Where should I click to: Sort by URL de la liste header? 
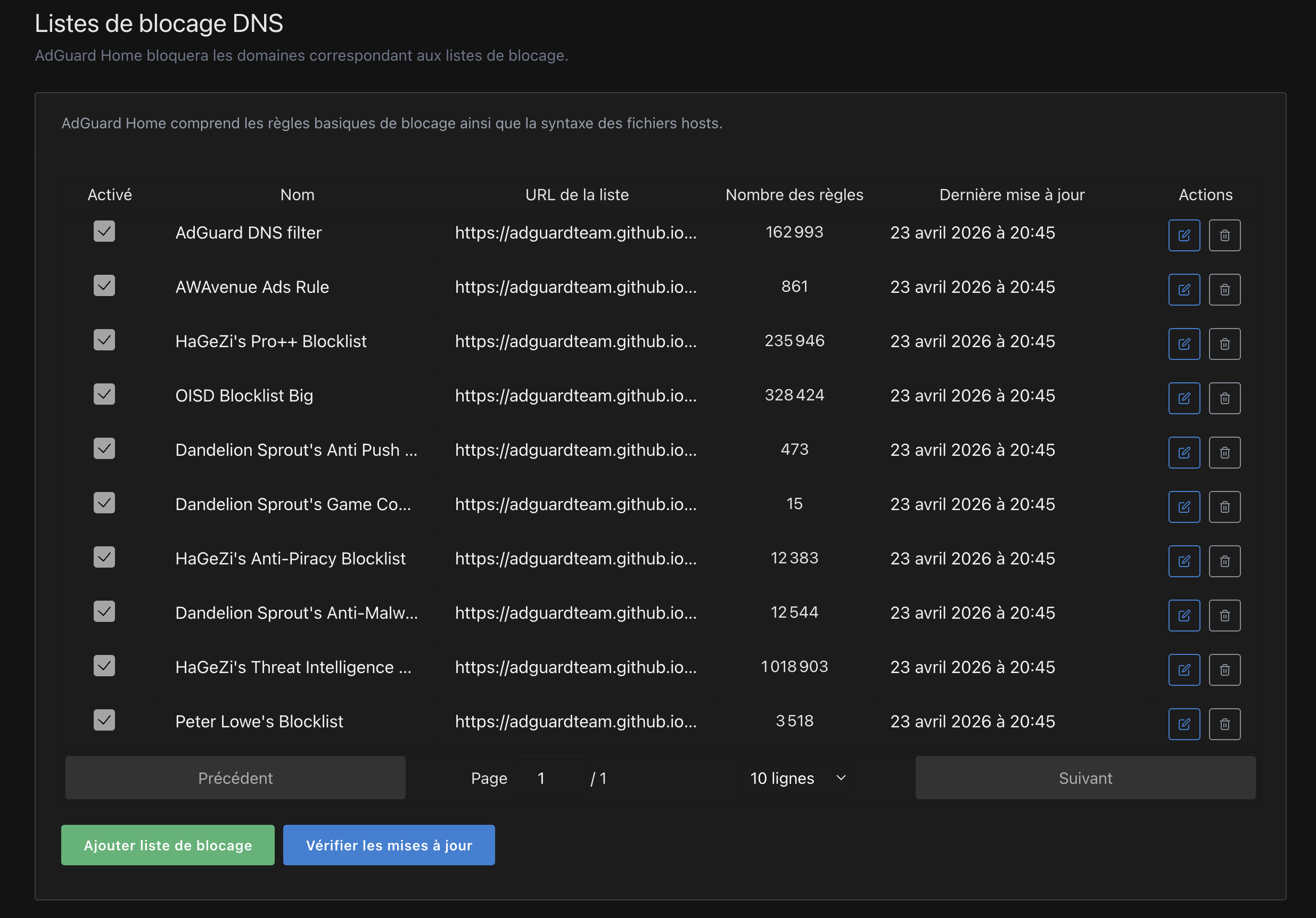pyautogui.click(x=577, y=195)
